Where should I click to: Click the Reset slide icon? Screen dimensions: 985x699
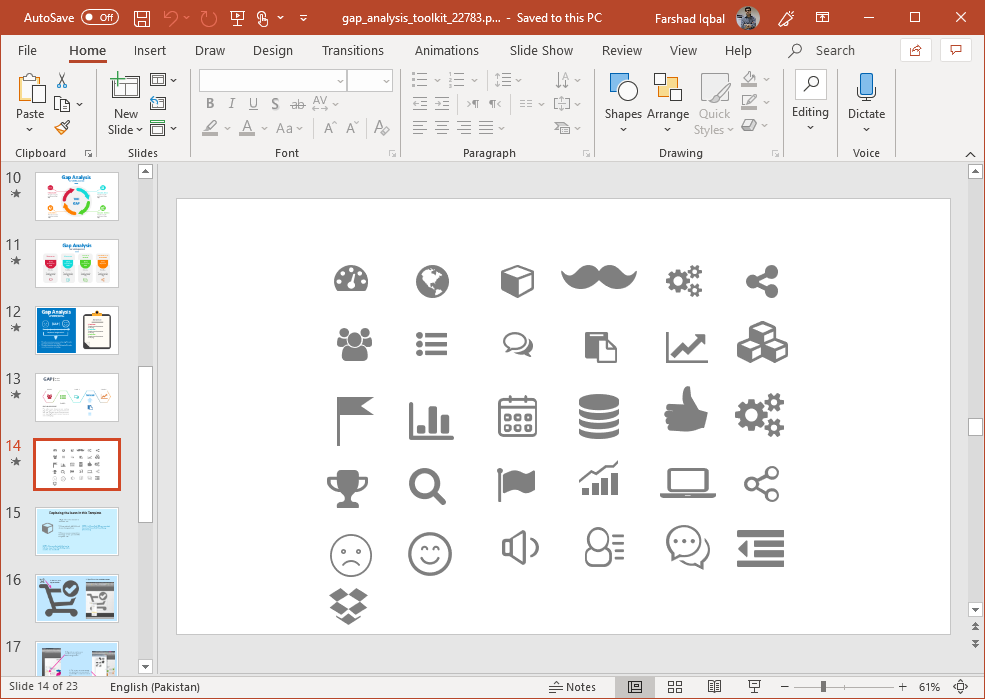(x=158, y=104)
